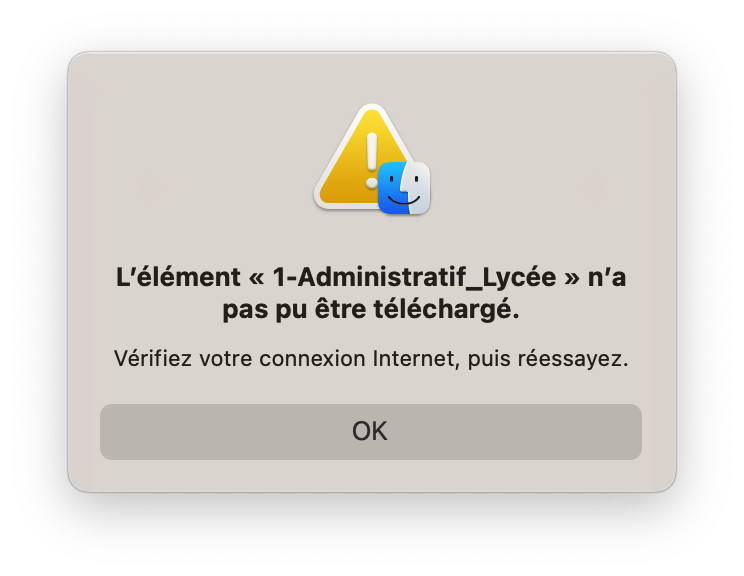Click the opening guillemet before 1-Administratif_Lycée
Viewport: 744px width, 576px height.
tap(257, 278)
